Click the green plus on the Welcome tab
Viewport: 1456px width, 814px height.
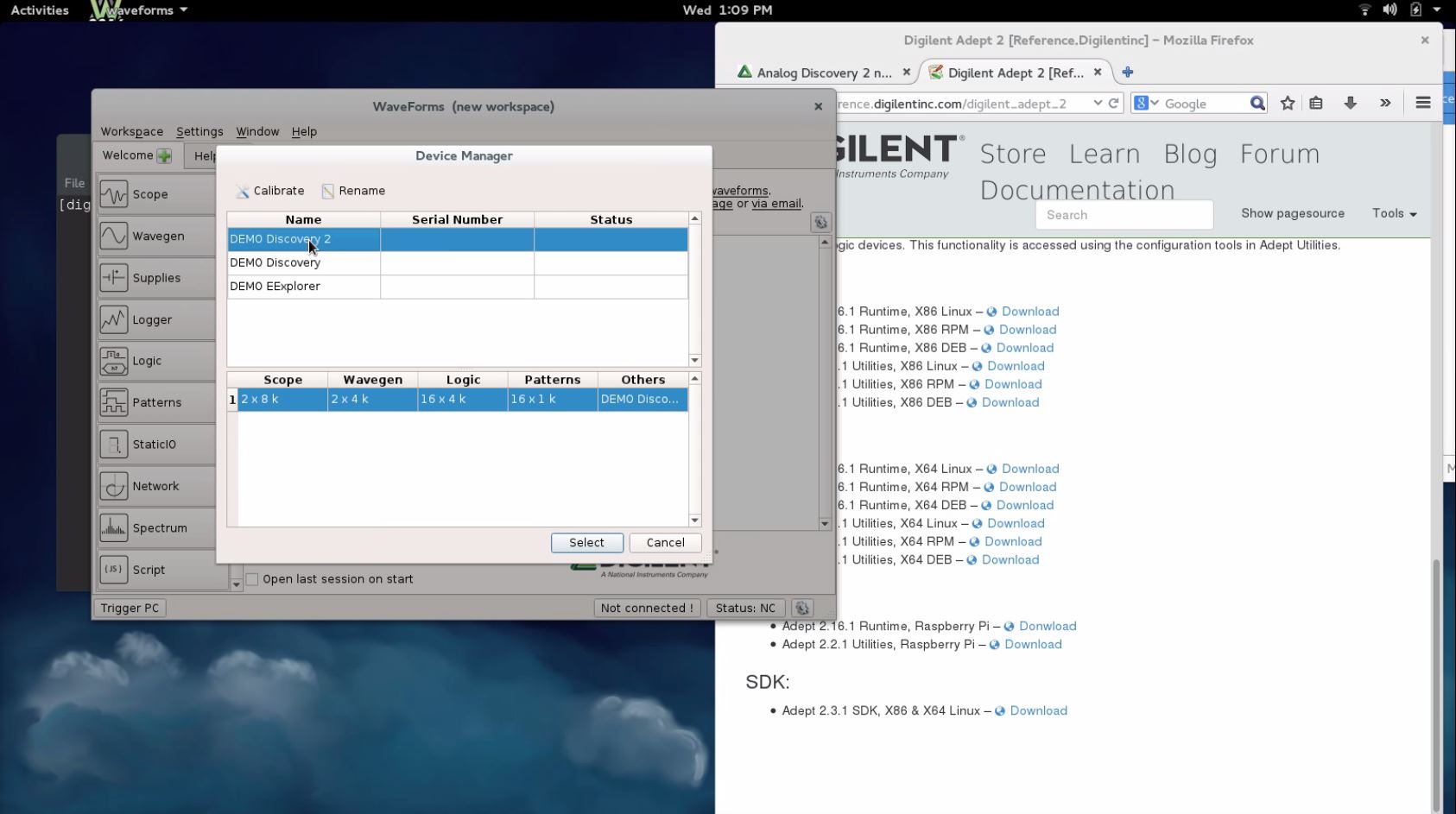click(x=164, y=155)
